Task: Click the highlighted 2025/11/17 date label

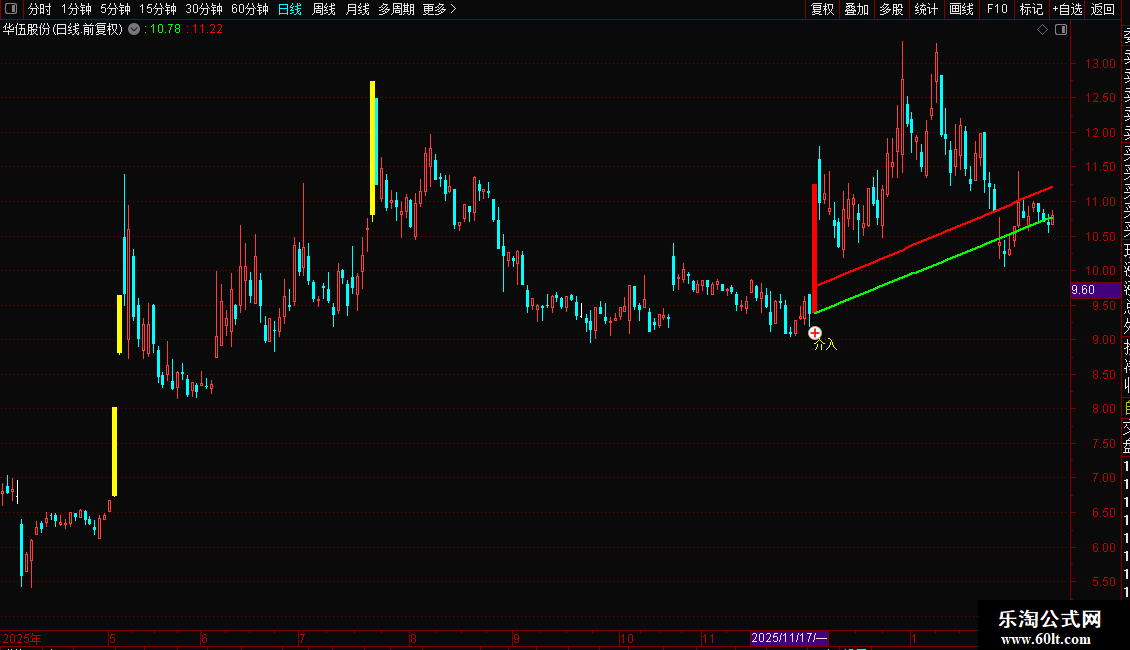Action: (789, 638)
